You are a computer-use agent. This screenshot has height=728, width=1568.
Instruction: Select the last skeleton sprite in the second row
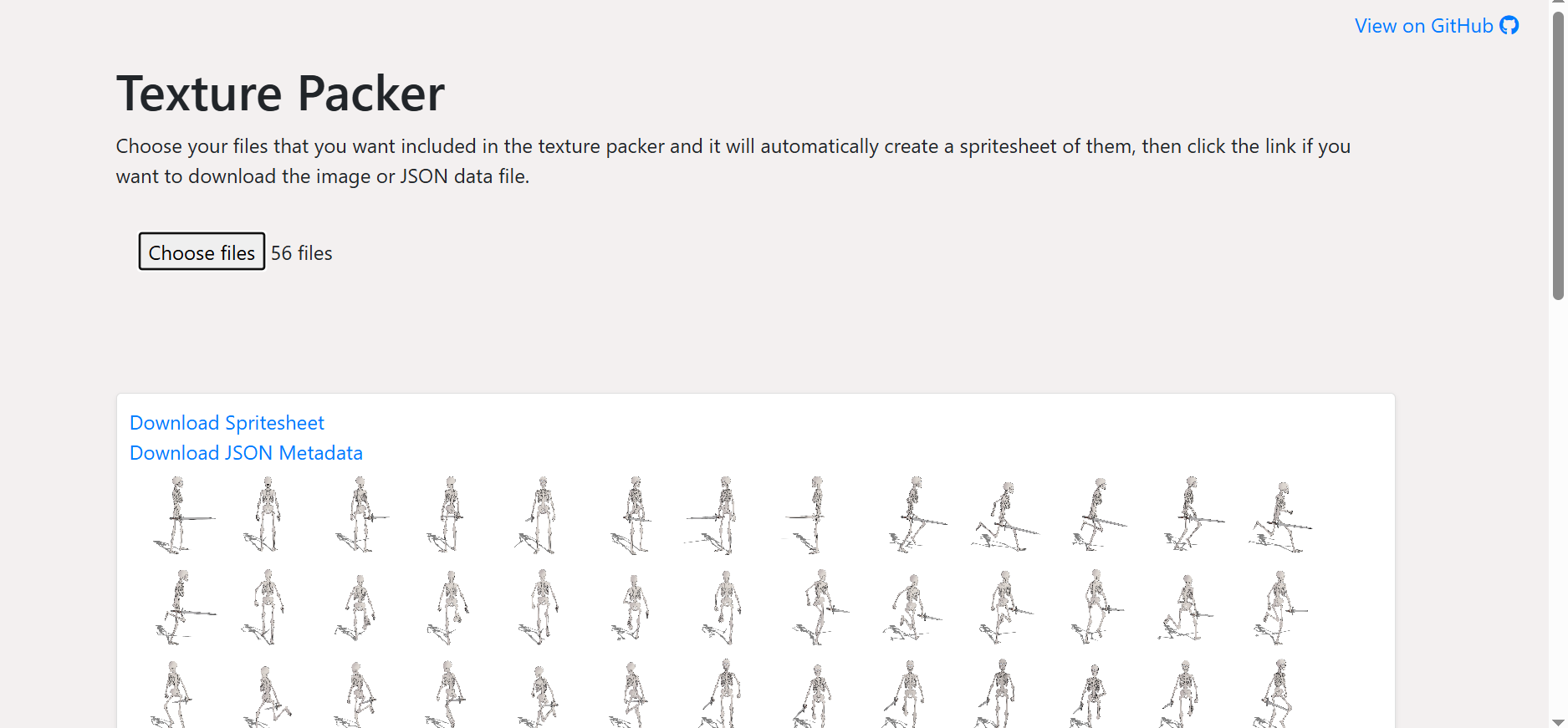tap(1279, 608)
